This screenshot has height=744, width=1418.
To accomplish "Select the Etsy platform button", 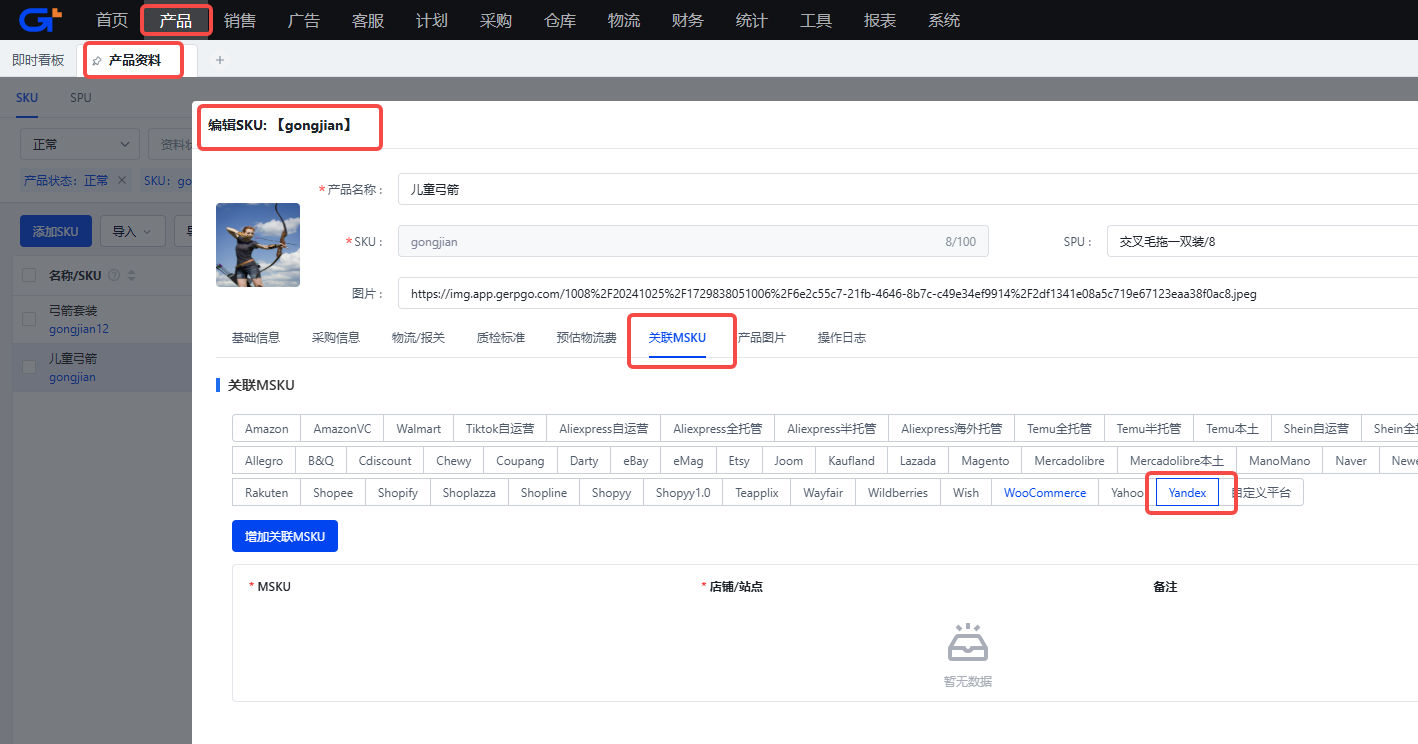I will pos(739,461).
